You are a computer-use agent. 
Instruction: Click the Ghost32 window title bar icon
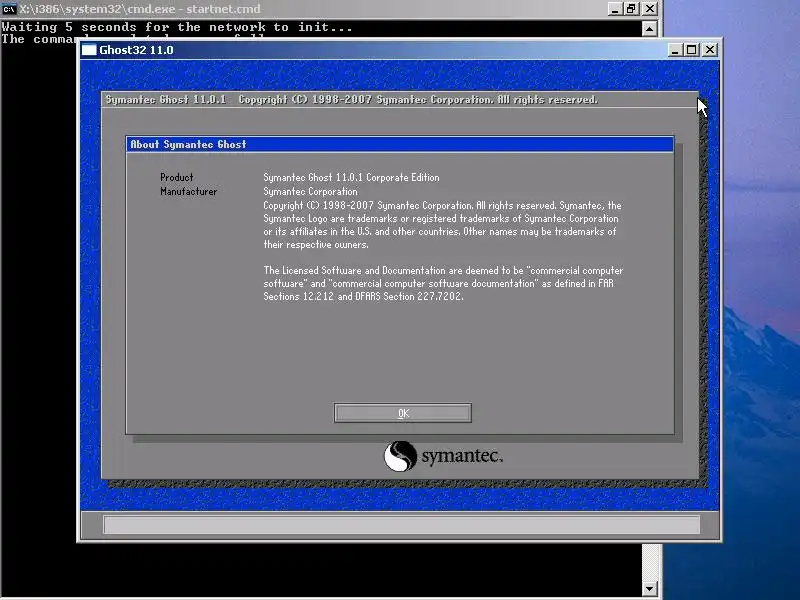tap(89, 49)
